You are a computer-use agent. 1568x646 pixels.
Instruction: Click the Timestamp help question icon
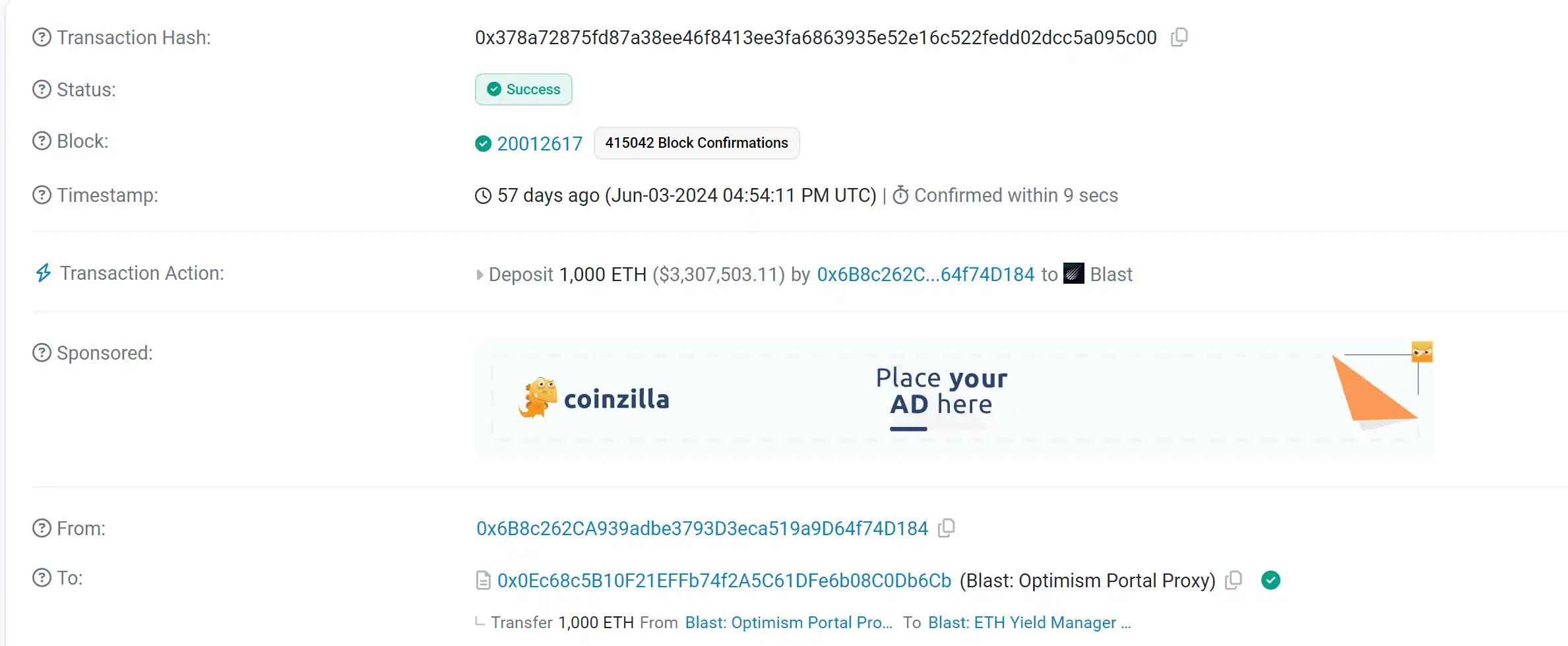pyautogui.click(x=42, y=195)
